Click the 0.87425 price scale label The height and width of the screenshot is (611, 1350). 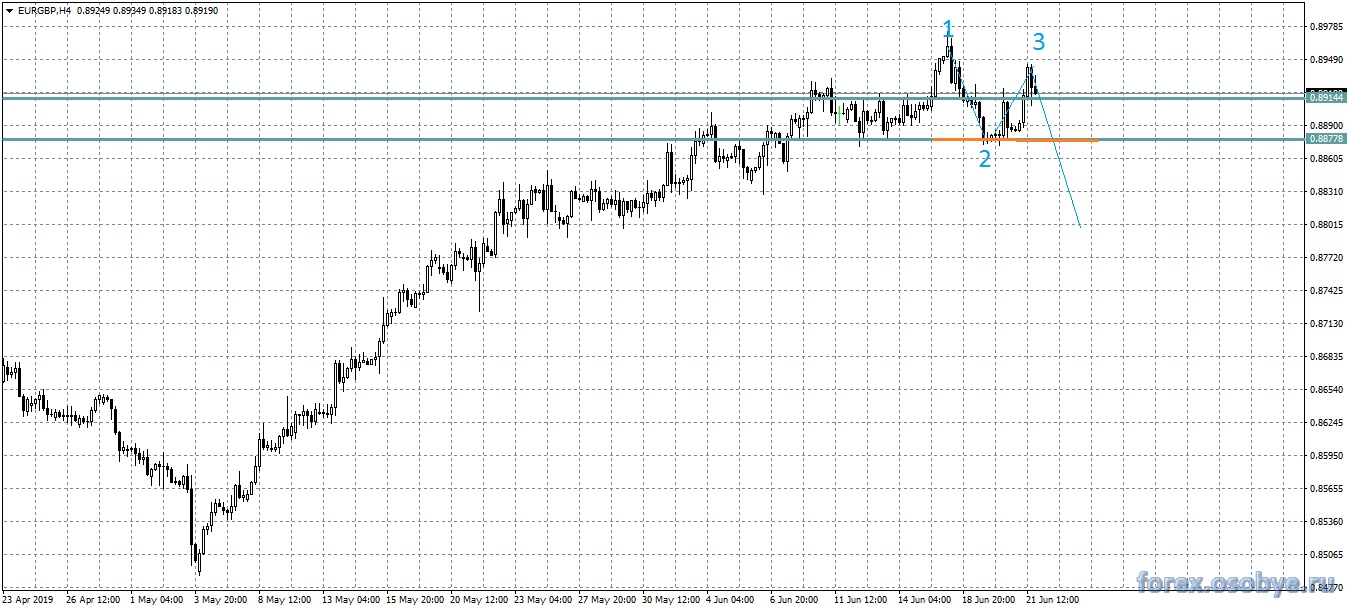click(x=1327, y=291)
